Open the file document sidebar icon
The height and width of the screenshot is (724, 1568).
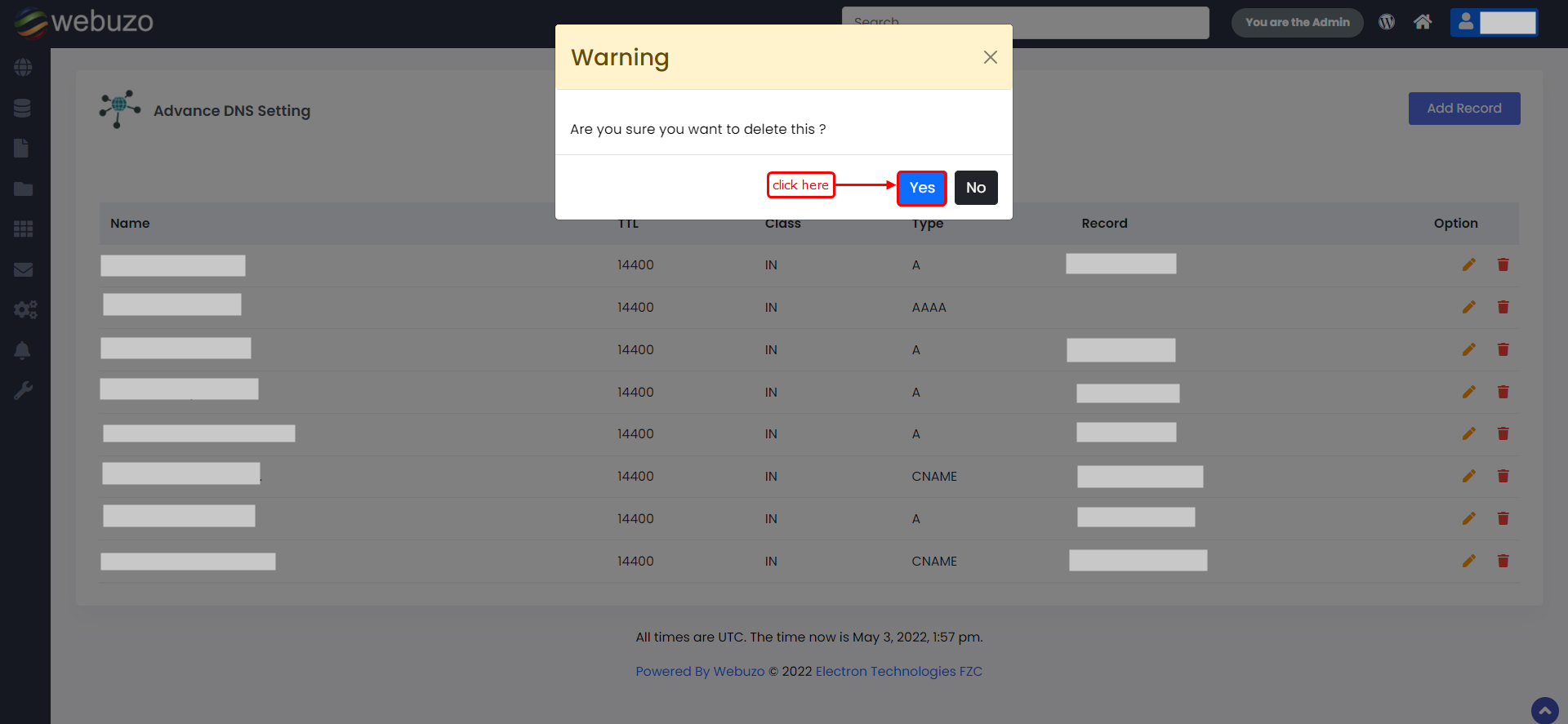pos(22,149)
